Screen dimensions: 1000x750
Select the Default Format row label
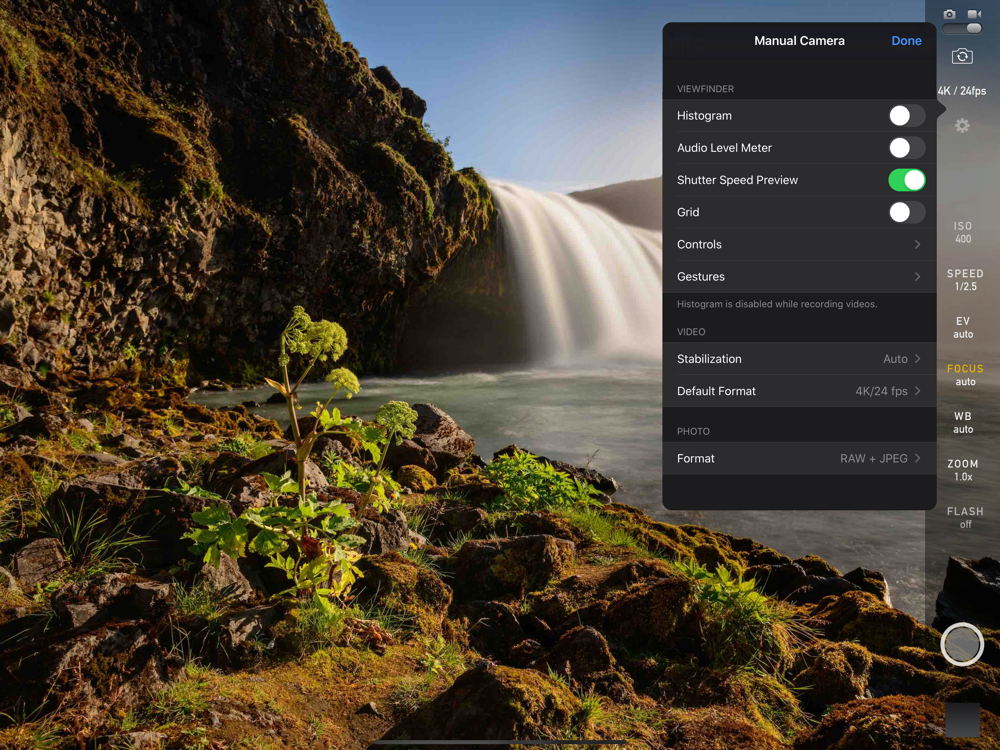point(716,391)
